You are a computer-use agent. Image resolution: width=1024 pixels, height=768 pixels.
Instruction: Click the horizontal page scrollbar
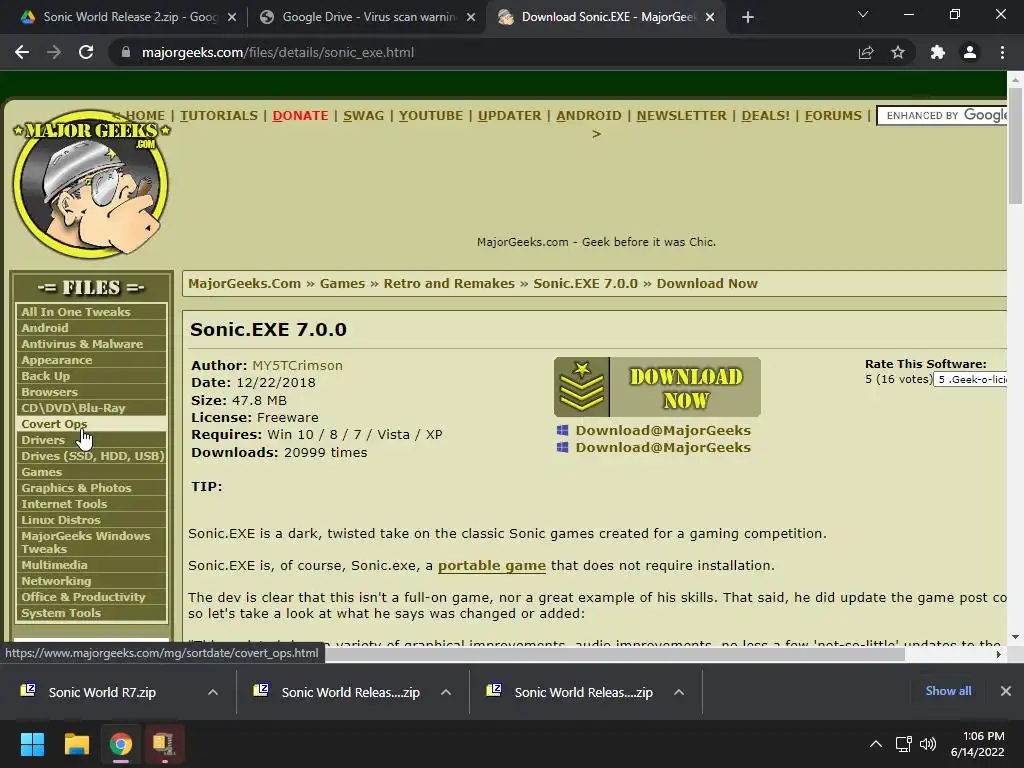(x=615, y=654)
